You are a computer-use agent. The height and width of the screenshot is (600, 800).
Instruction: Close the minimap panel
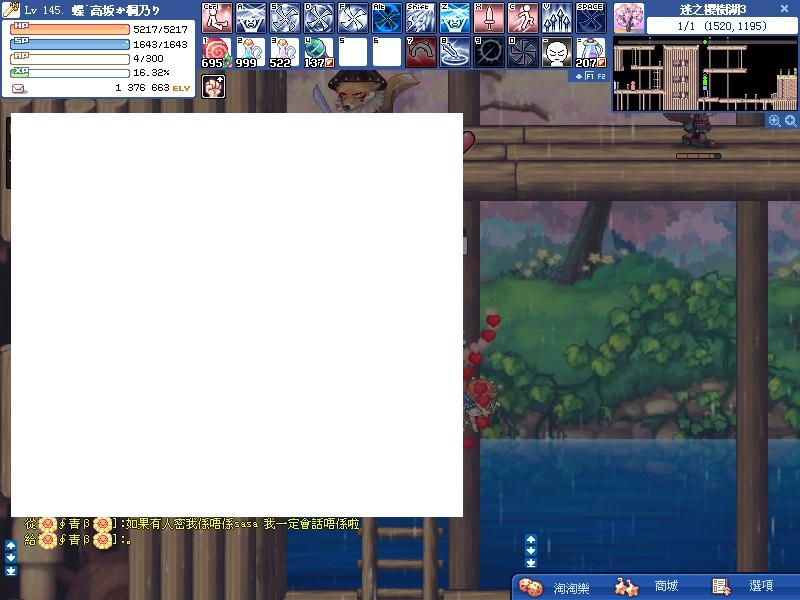click(785, 9)
